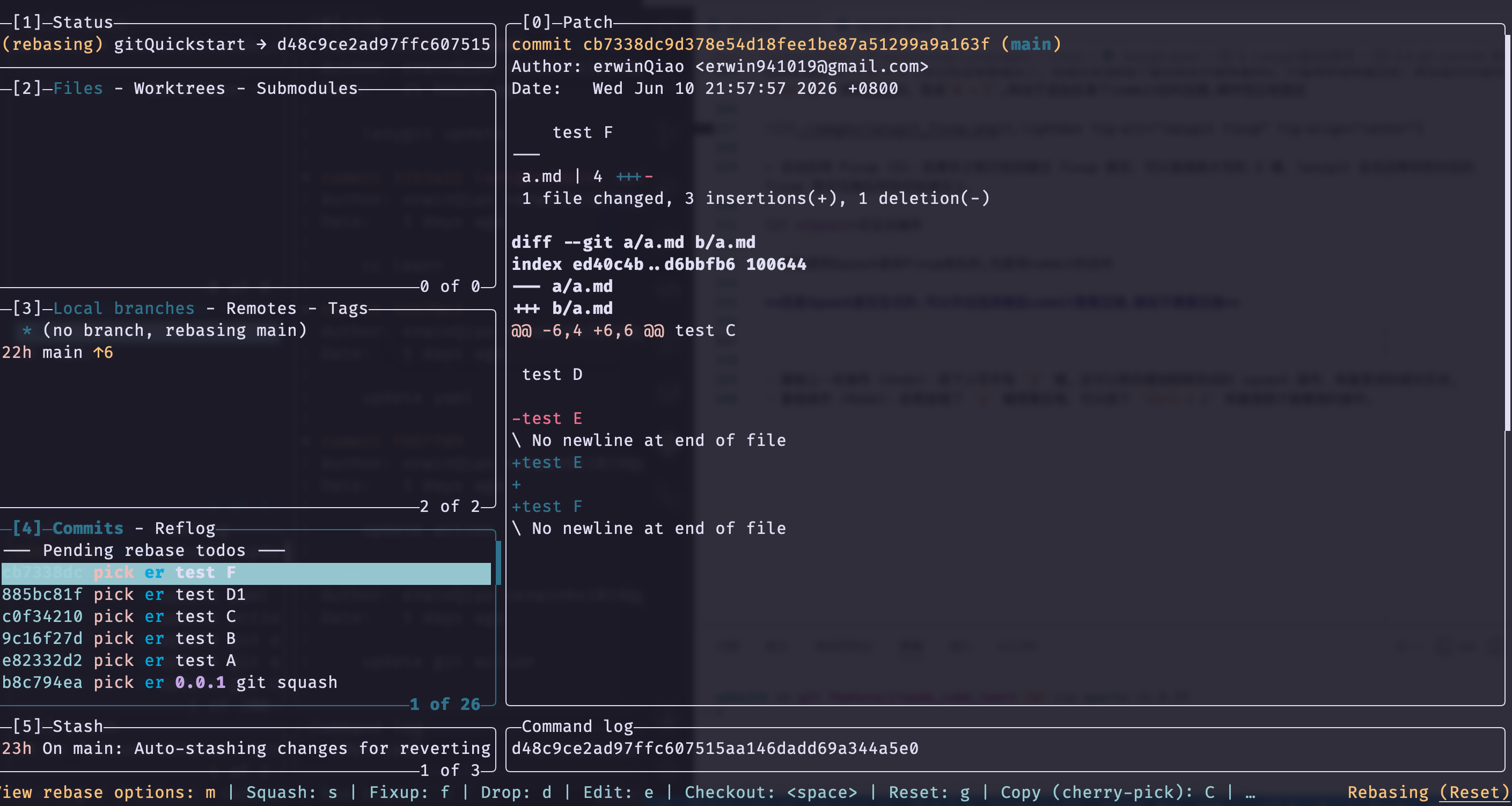Viewport: 1512px width, 806px height.
Task: Click the Date line in the Patch panel
Action: coord(704,89)
